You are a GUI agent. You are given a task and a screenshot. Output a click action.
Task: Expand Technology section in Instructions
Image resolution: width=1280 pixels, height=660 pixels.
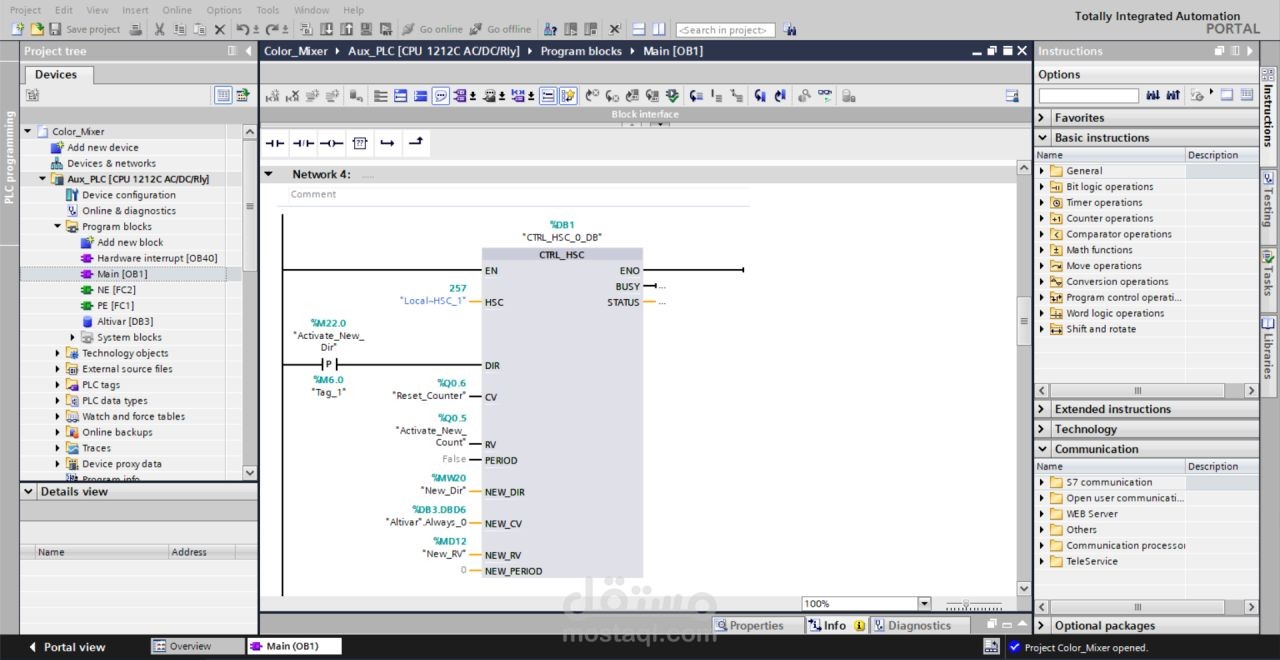point(1043,429)
